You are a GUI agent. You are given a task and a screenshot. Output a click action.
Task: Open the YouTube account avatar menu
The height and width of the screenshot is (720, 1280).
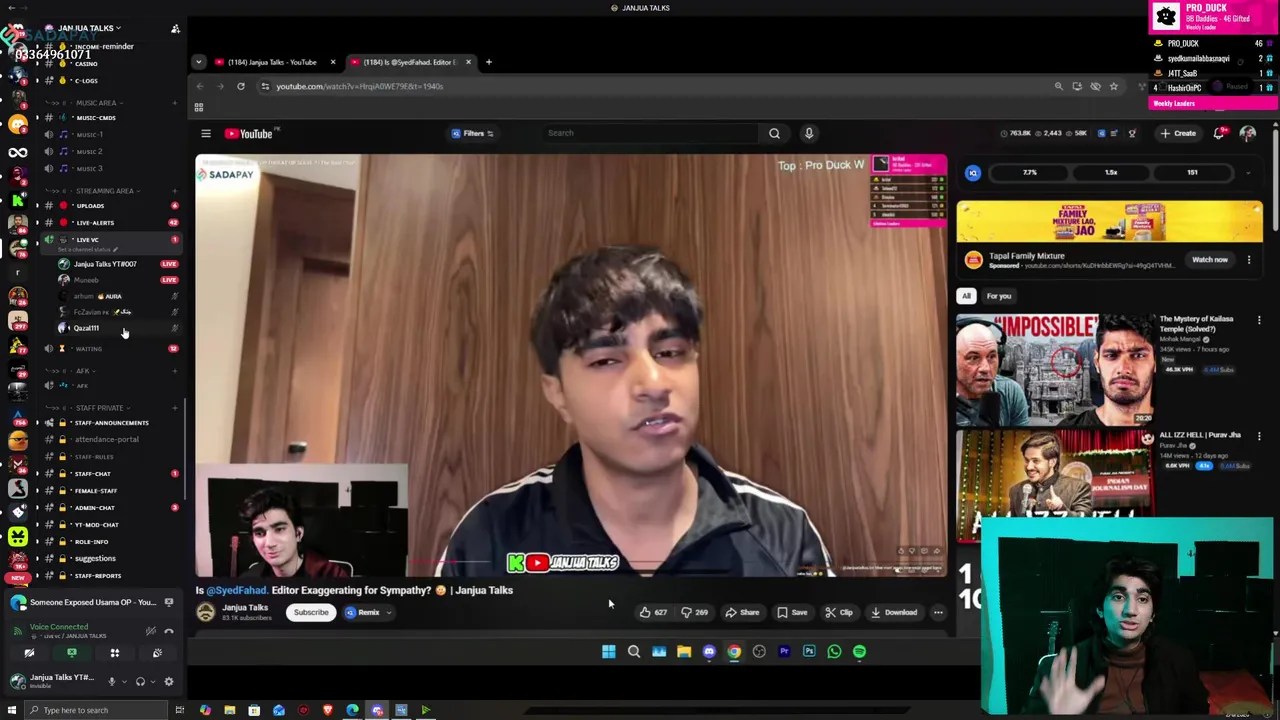tap(1248, 133)
